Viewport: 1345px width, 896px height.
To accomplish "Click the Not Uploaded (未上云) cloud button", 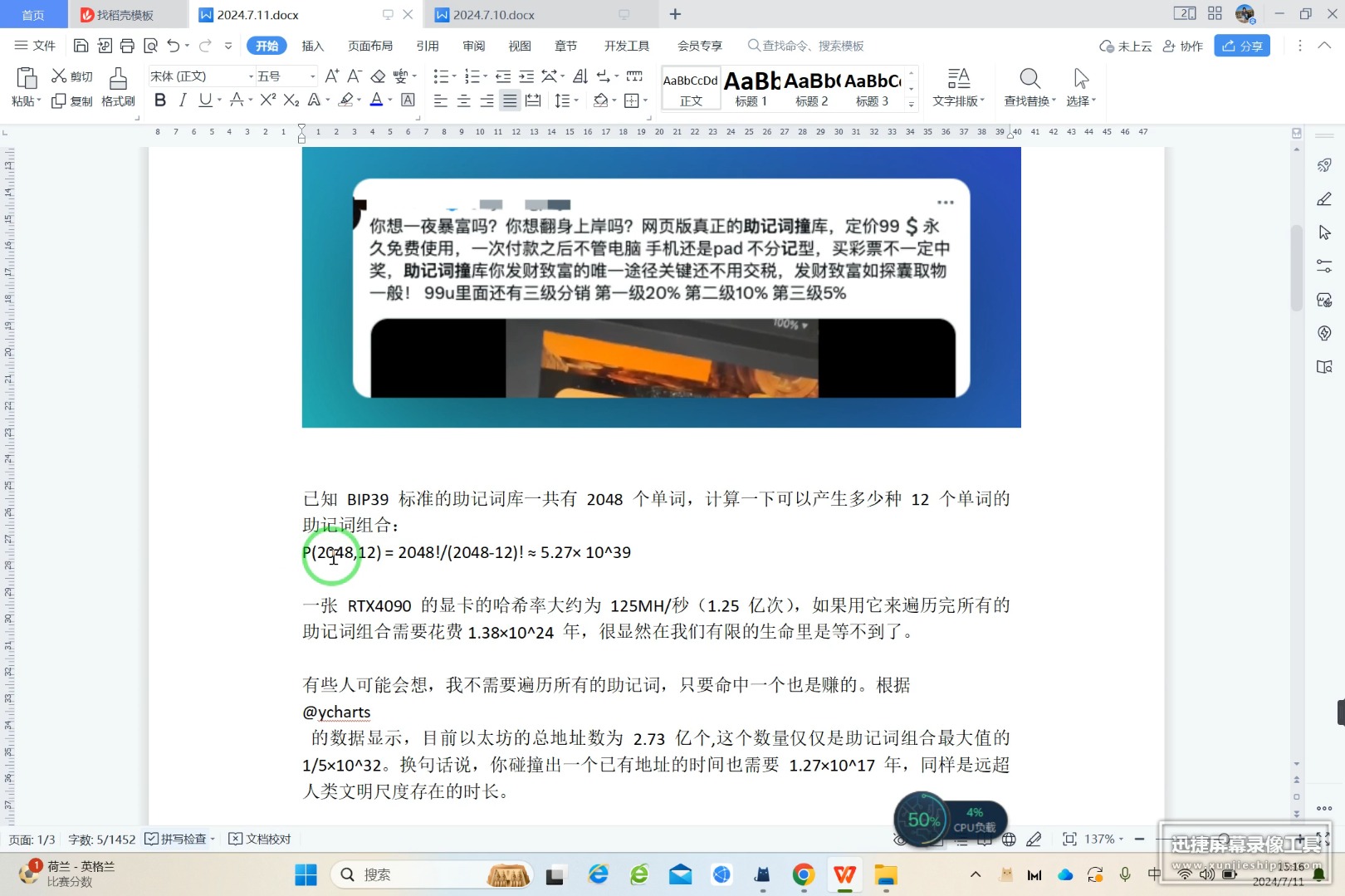I will 1126,47.
